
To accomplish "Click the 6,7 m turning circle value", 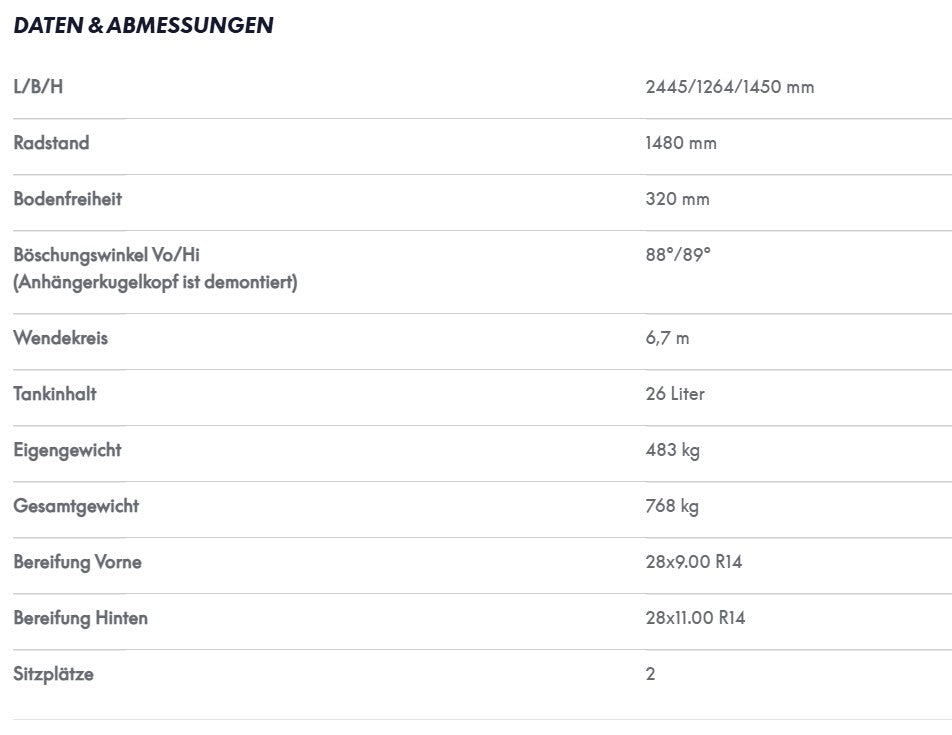I will tap(667, 338).
